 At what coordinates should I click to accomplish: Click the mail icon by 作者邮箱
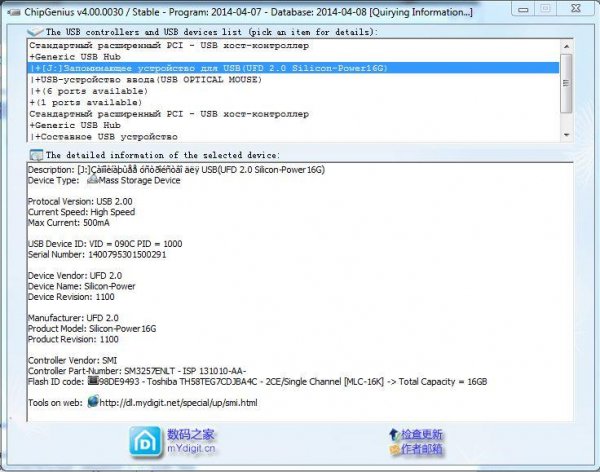395,449
